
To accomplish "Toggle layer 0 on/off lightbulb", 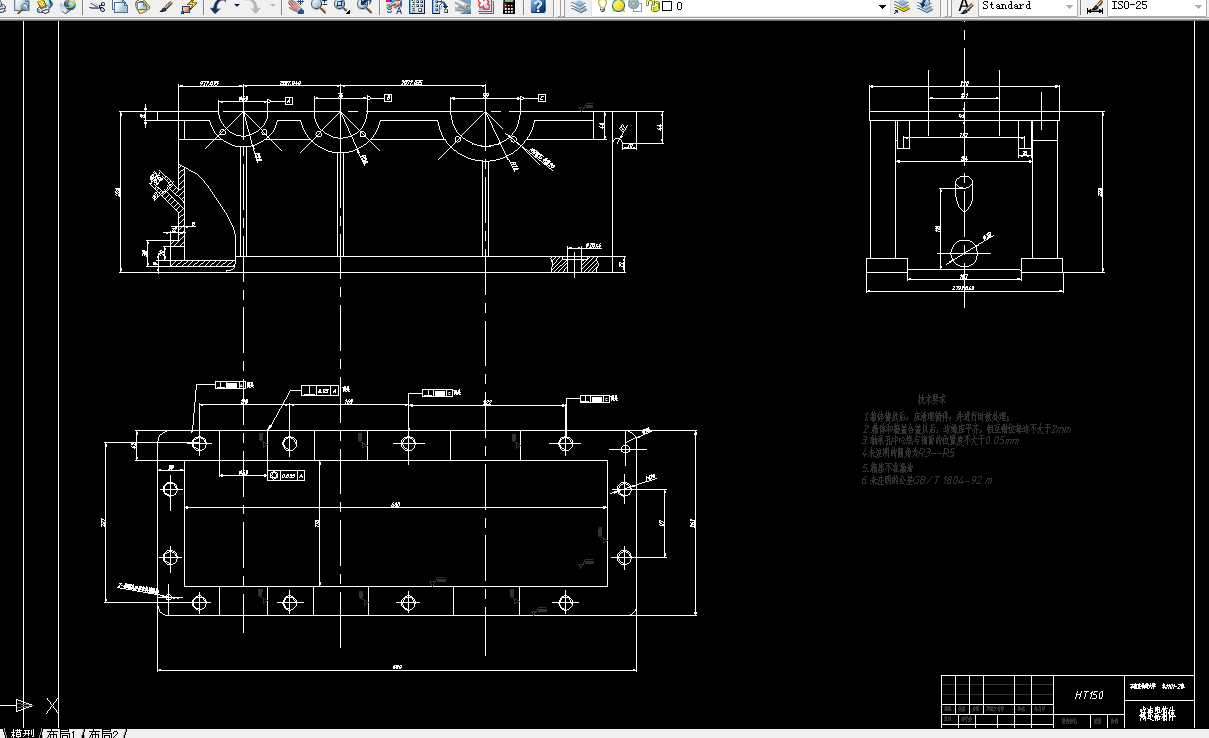I will tap(602, 6).
